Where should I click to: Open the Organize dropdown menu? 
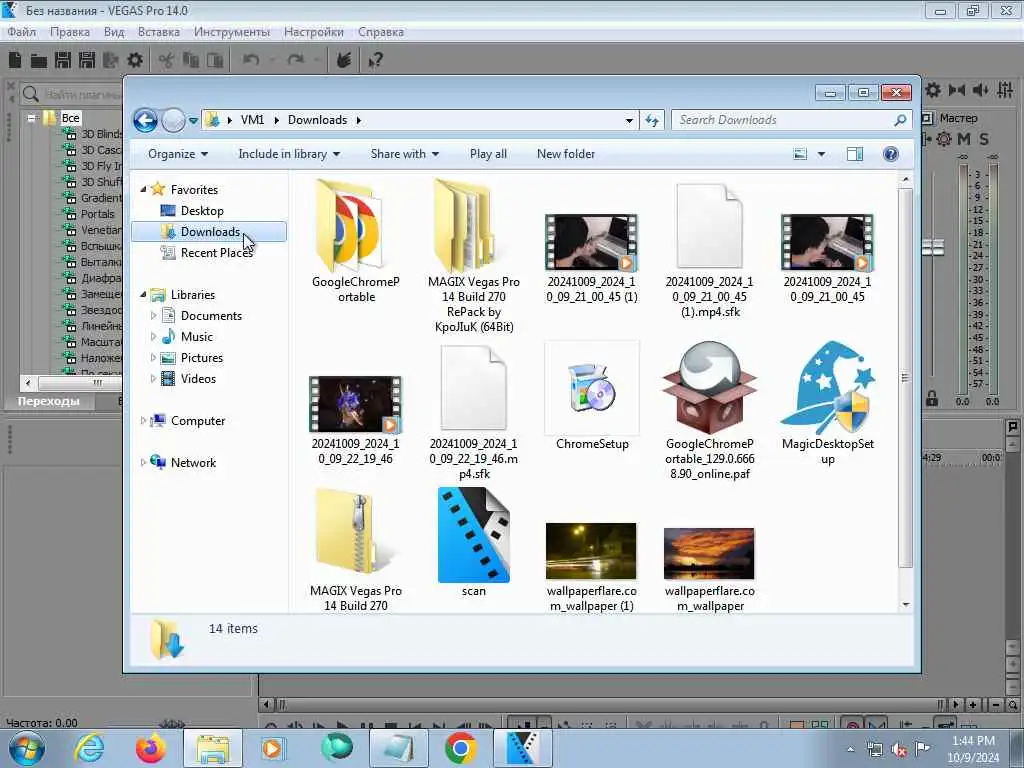[178, 154]
